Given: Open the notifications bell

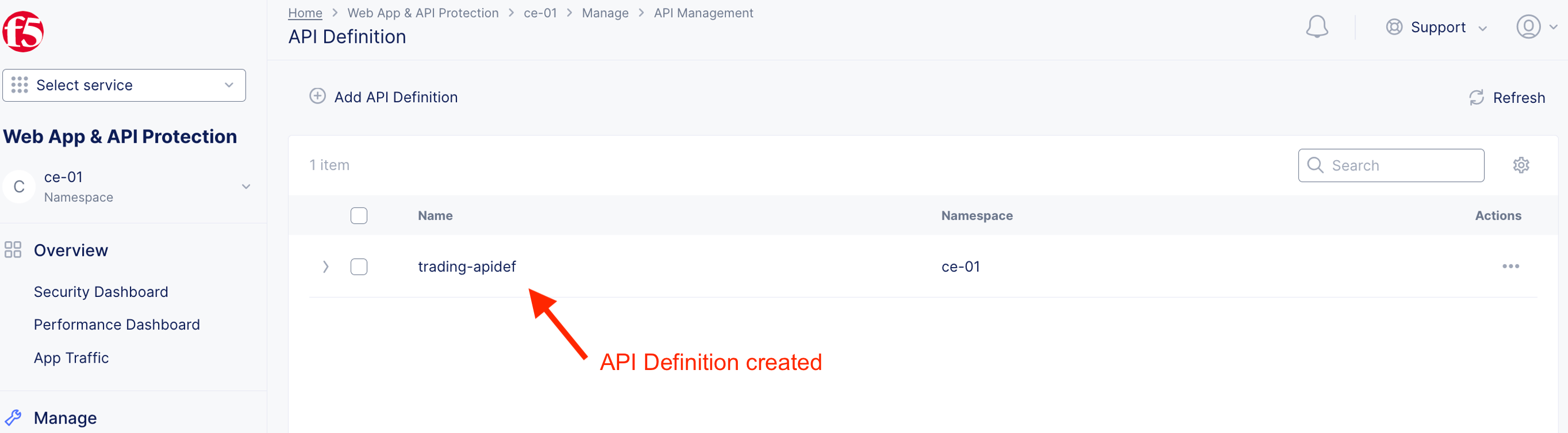Looking at the screenshot, I should tap(1316, 28).
